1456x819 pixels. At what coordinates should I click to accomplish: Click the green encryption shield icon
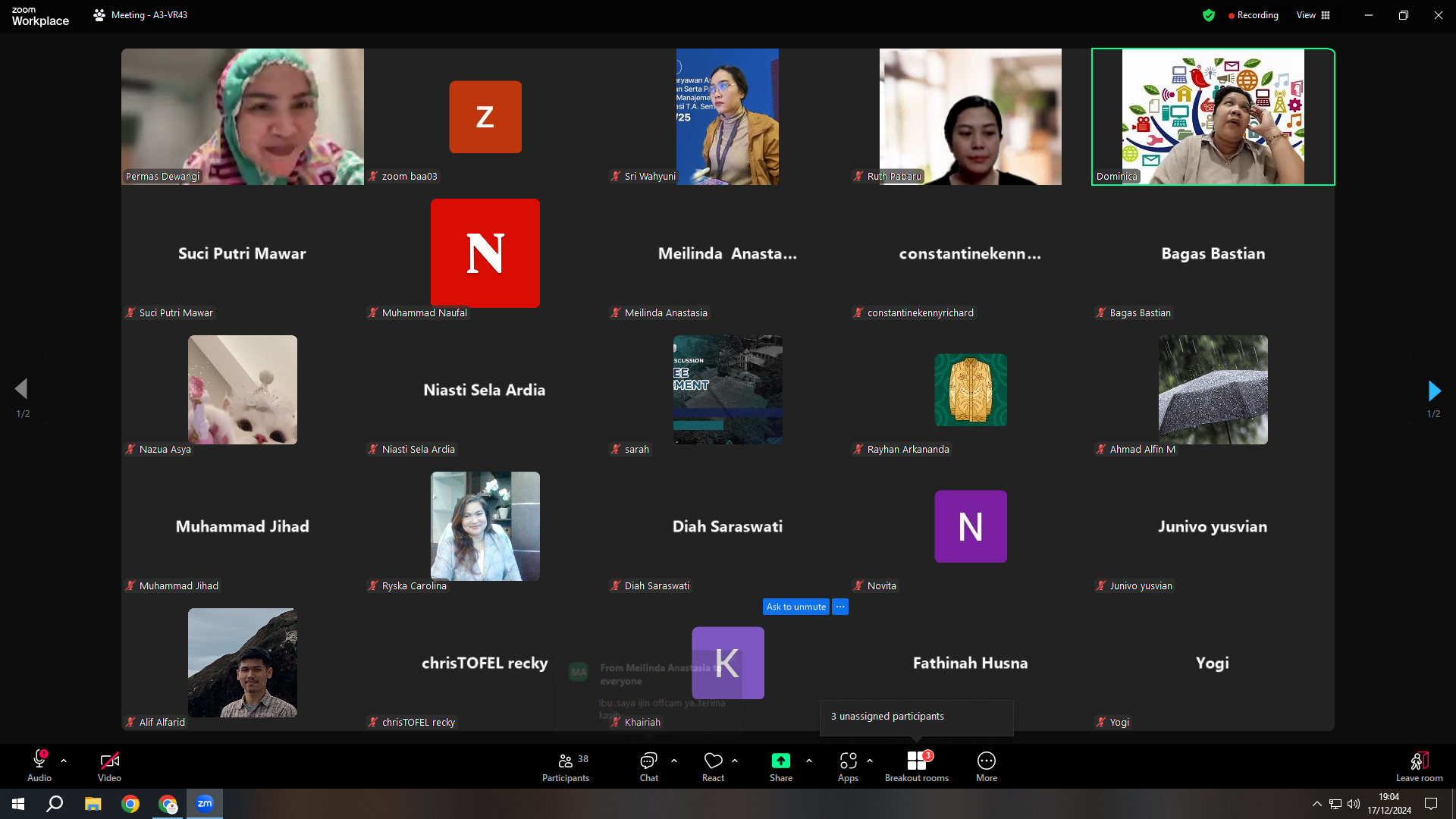[1209, 15]
